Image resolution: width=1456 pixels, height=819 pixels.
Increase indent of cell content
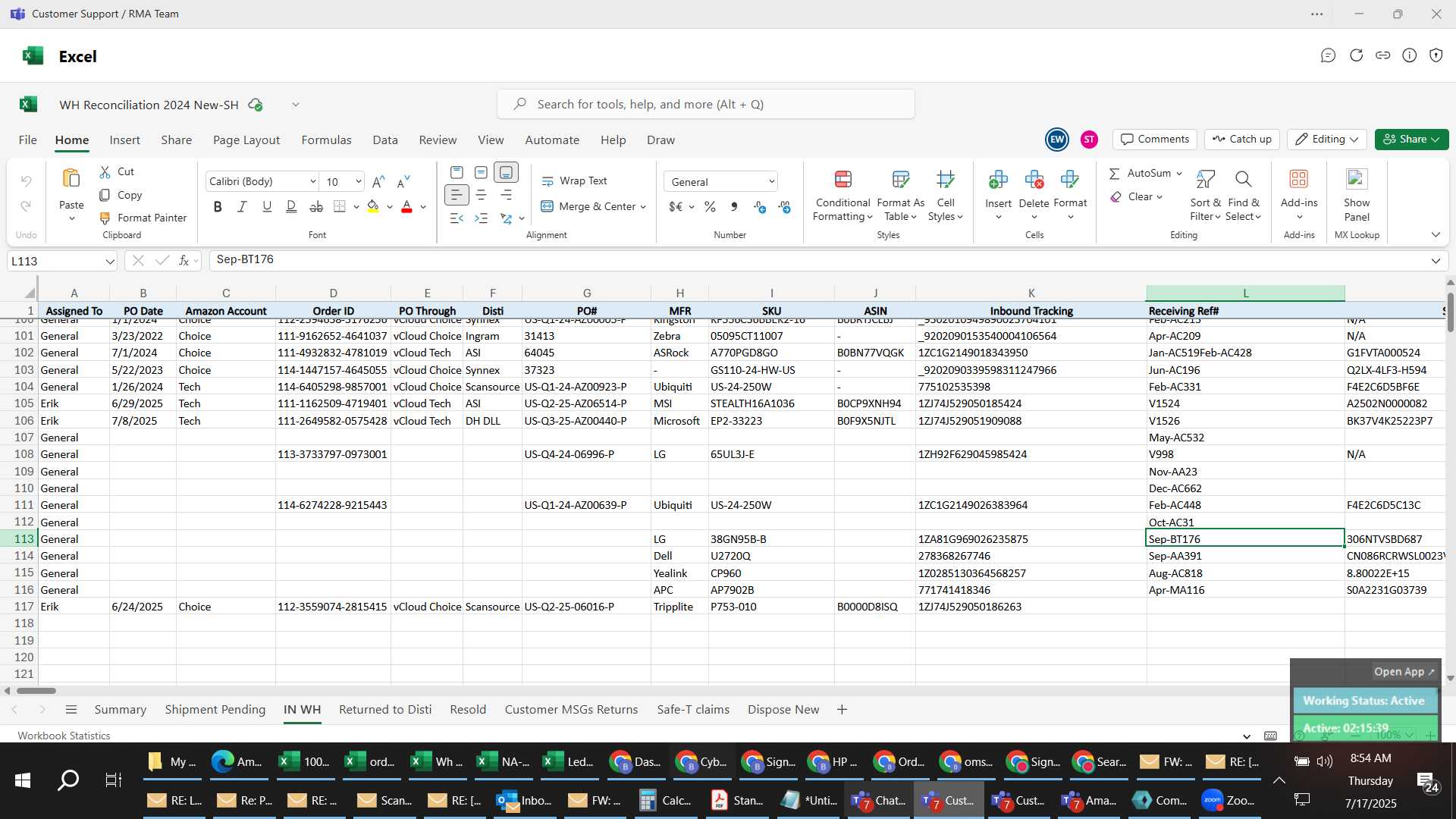481,218
